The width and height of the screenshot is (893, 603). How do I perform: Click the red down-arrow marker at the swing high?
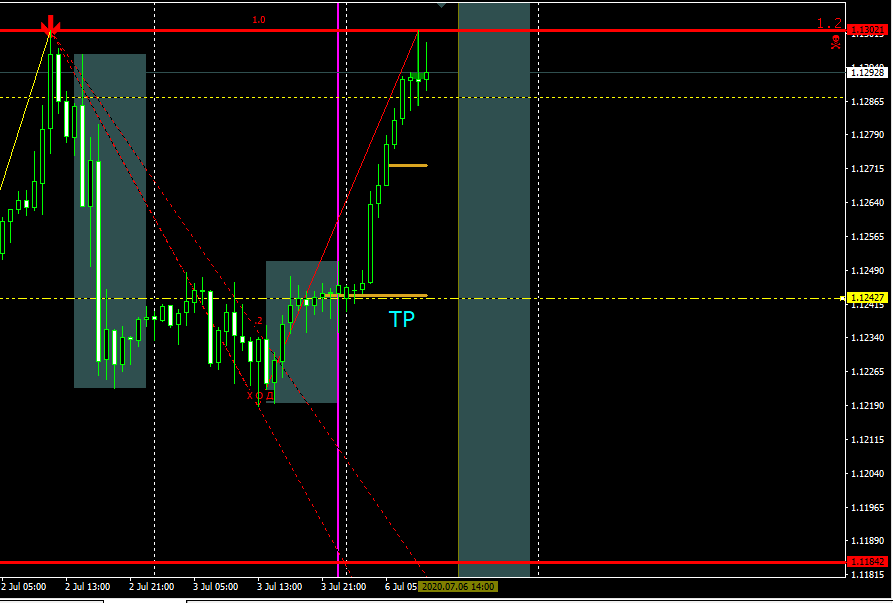(x=51, y=26)
